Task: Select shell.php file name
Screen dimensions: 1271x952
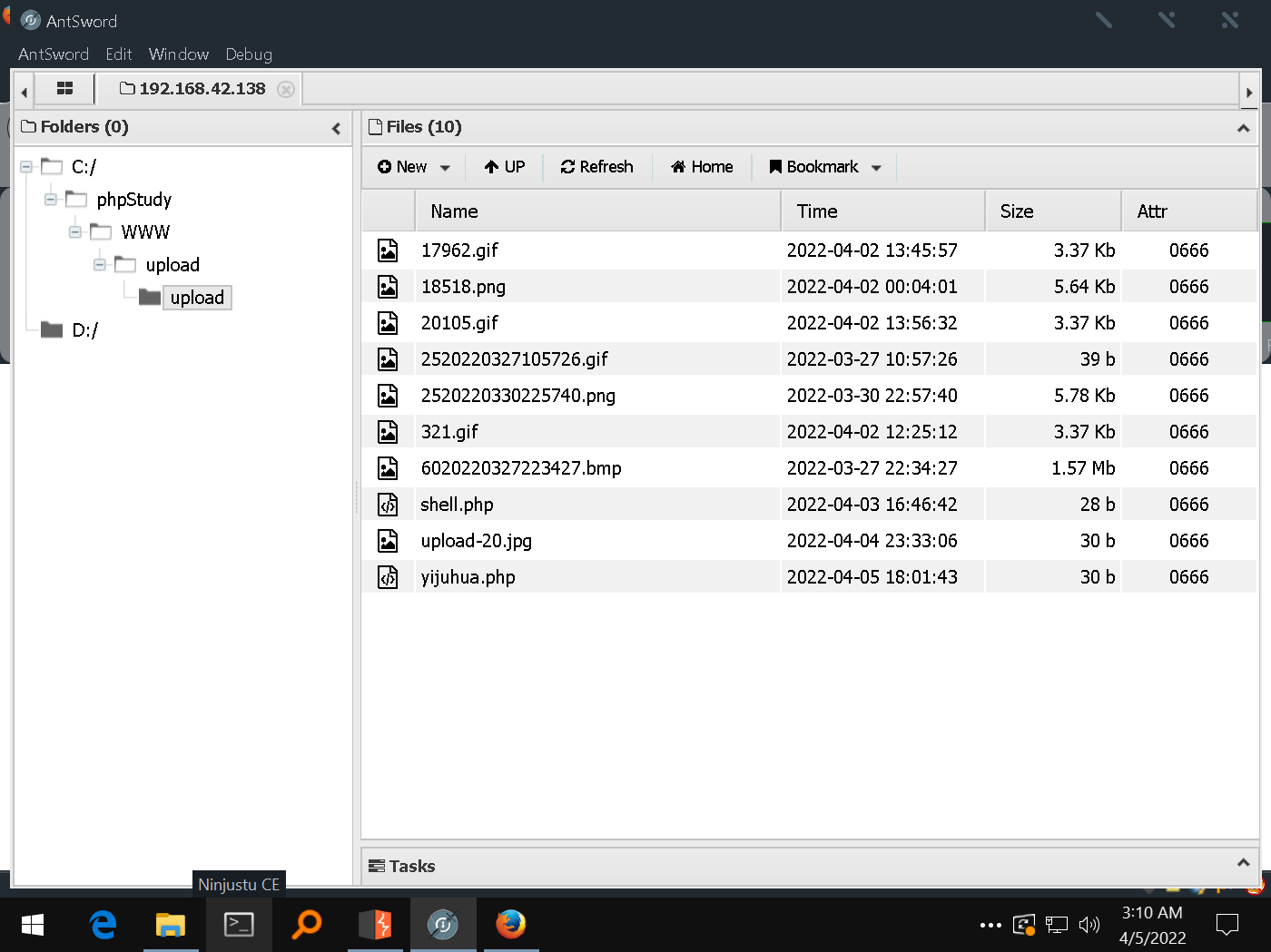Action: click(x=457, y=505)
